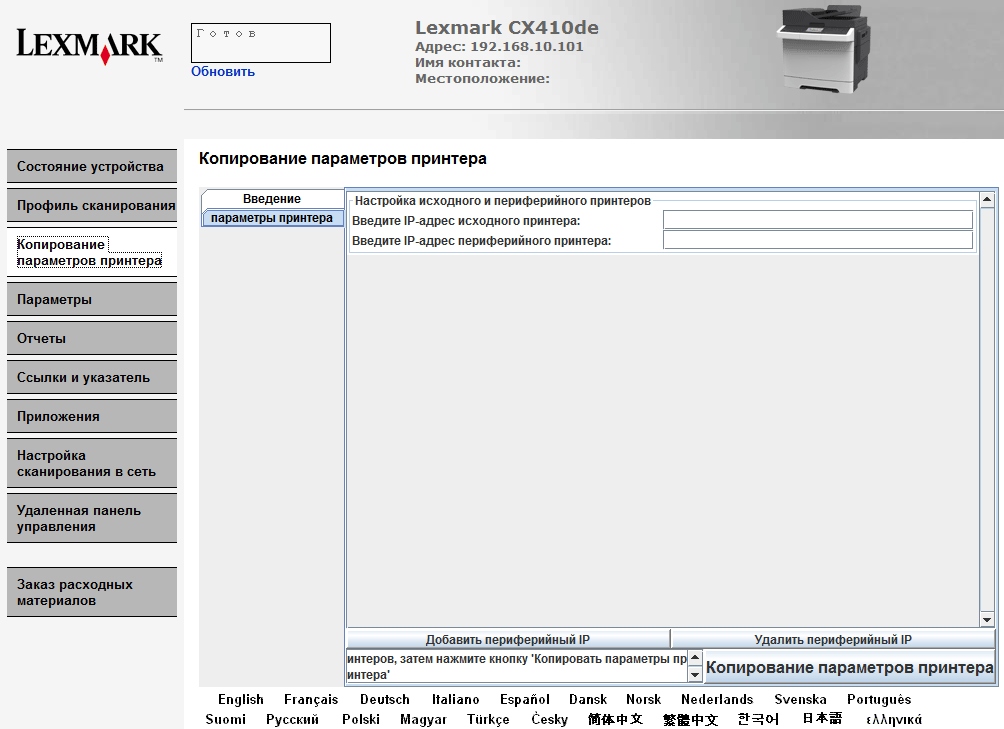Viewport: 1004px width, 729px height.
Task: Switch language to Français
Action: (x=311, y=700)
